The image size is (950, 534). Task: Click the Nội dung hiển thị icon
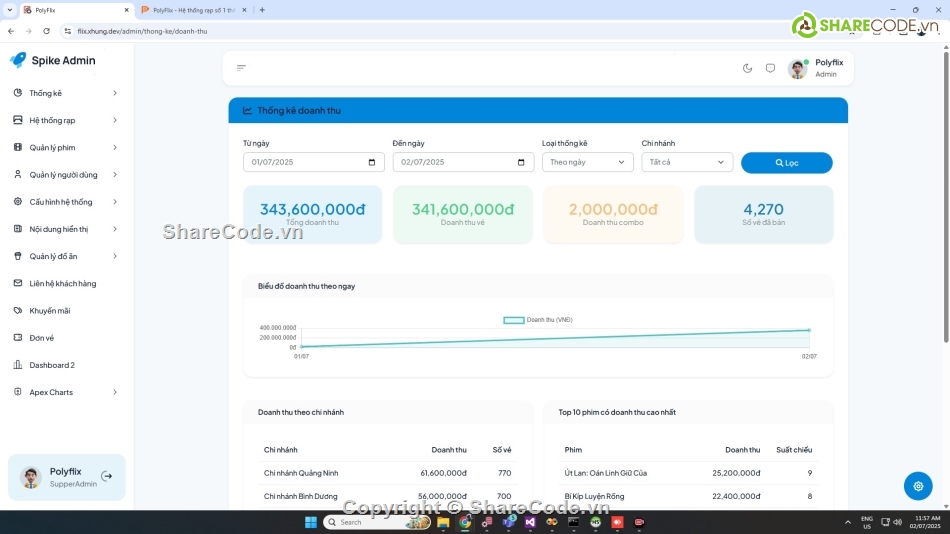point(18,229)
